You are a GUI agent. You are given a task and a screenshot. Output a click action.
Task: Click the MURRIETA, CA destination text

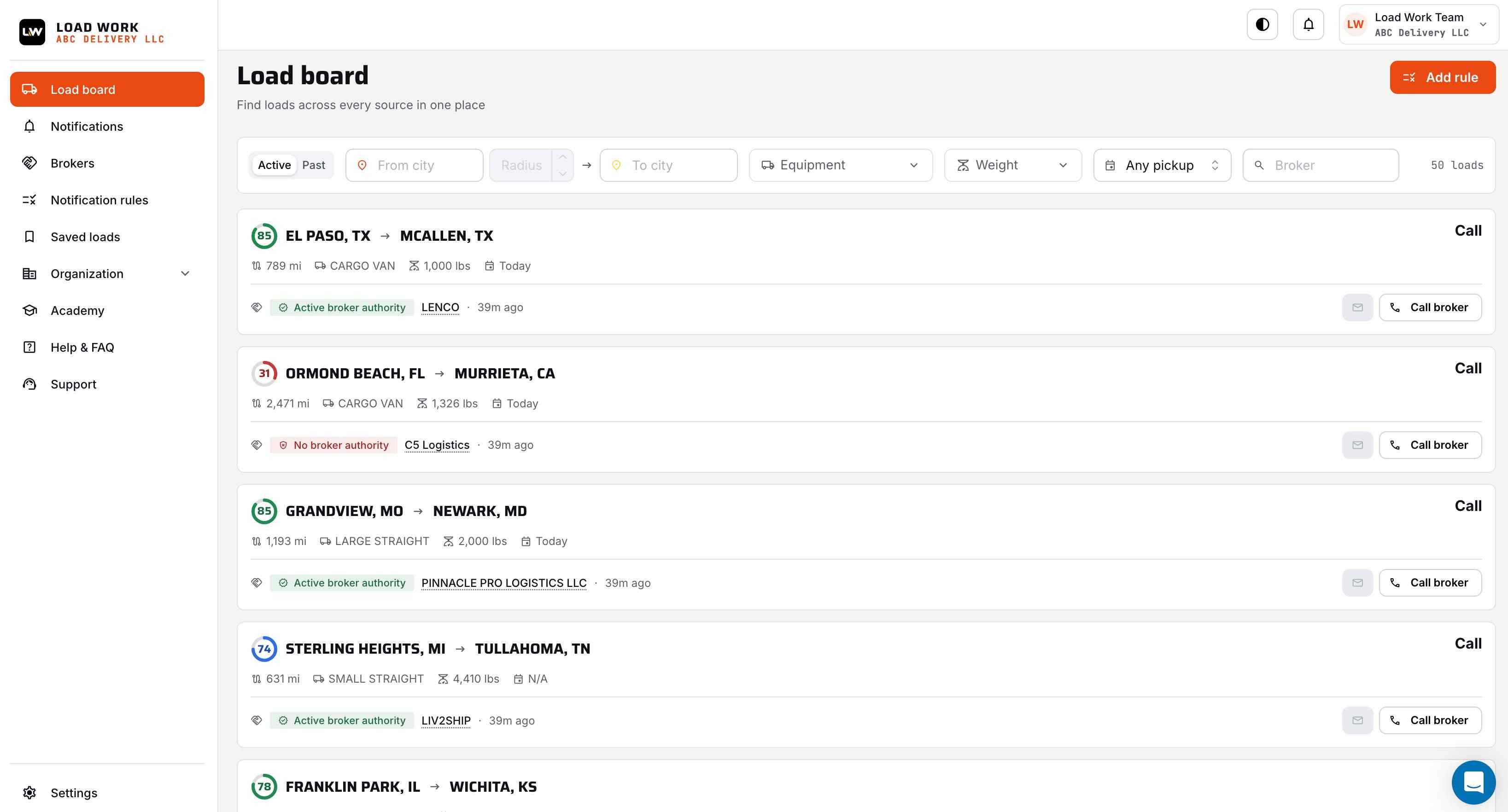tap(505, 373)
